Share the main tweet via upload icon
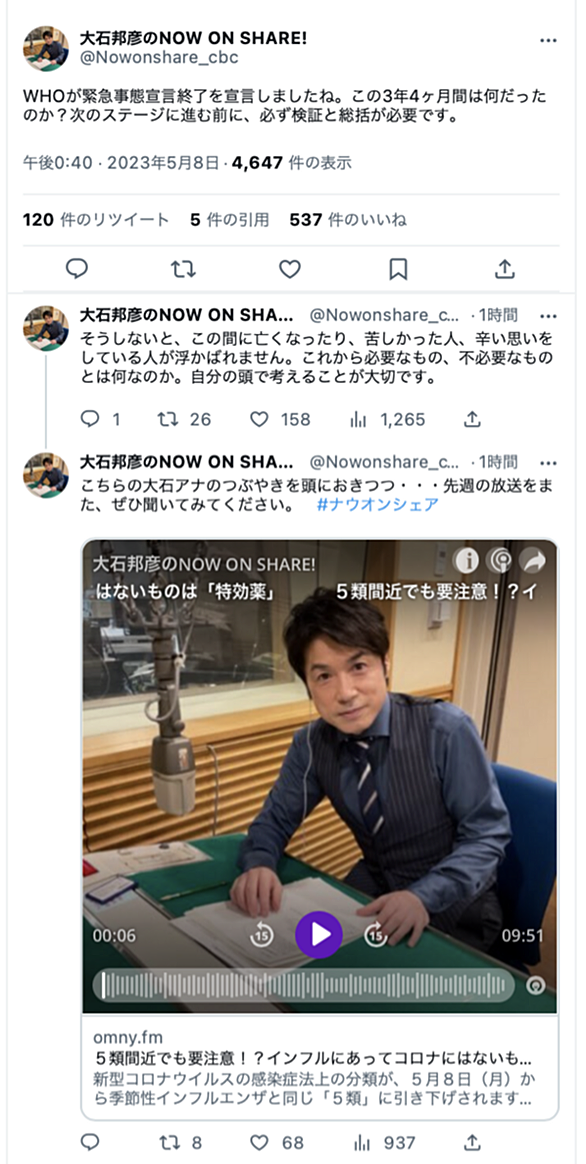Viewport: 586px width, 1164px height. [505, 268]
